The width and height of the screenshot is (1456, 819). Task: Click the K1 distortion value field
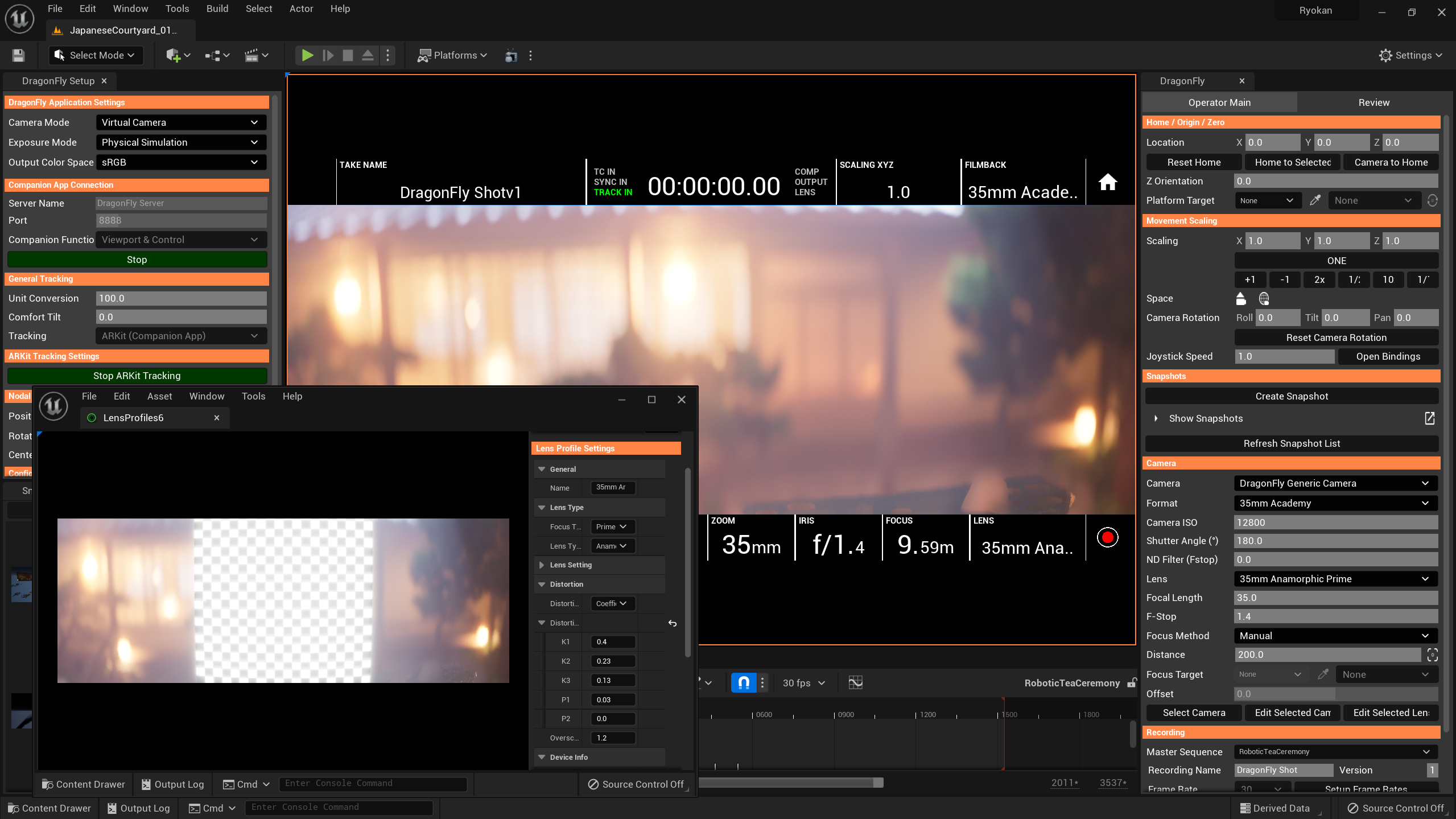(x=613, y=642)
